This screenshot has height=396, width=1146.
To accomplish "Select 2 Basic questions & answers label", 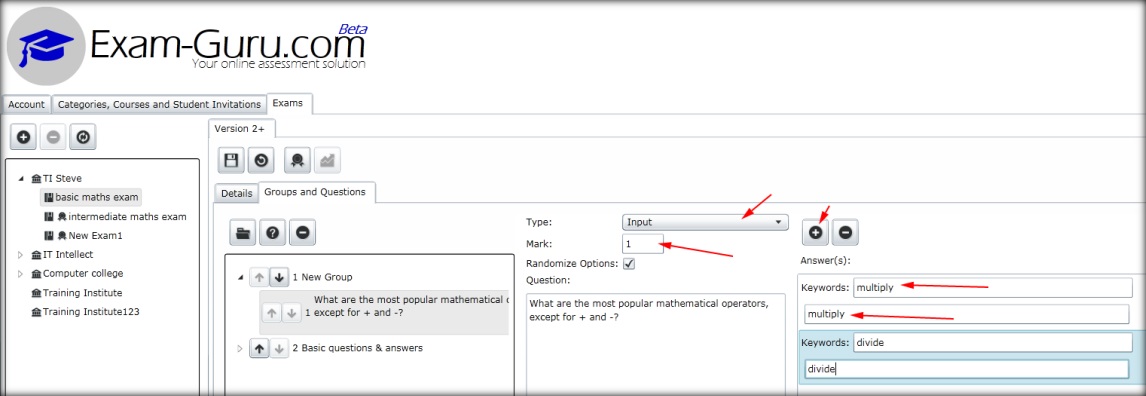I will [x=357, y=349].
